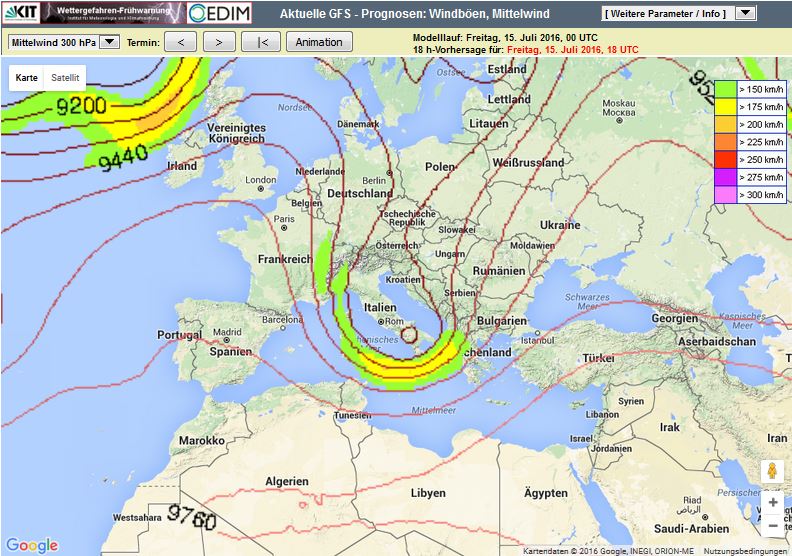Open the Nutzungsbedingungen link

pyautogui.click(x=746, y=550)
